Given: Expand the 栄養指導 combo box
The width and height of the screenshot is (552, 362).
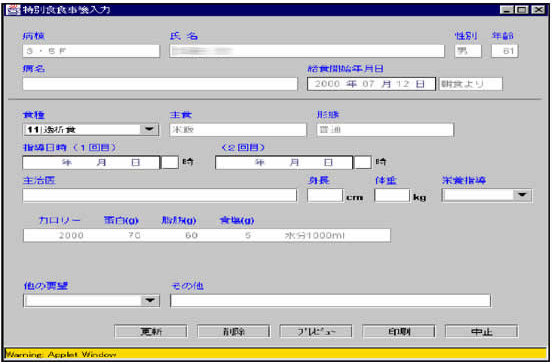Looking at the screenshot, I should (x=487, y=195).
